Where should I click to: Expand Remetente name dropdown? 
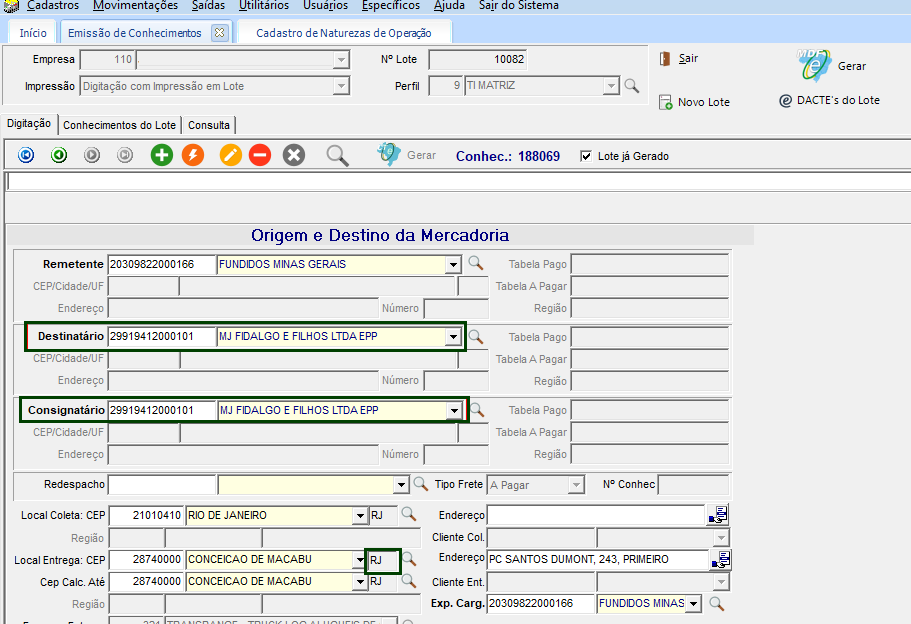[x=453, y=264]
